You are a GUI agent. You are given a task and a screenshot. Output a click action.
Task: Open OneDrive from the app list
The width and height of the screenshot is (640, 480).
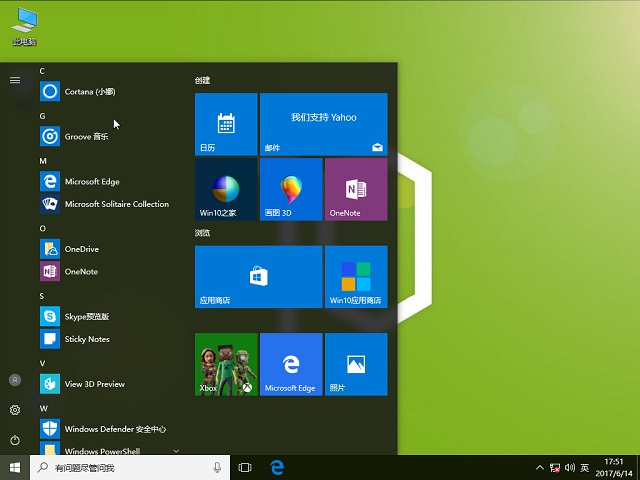pos(109,249)
